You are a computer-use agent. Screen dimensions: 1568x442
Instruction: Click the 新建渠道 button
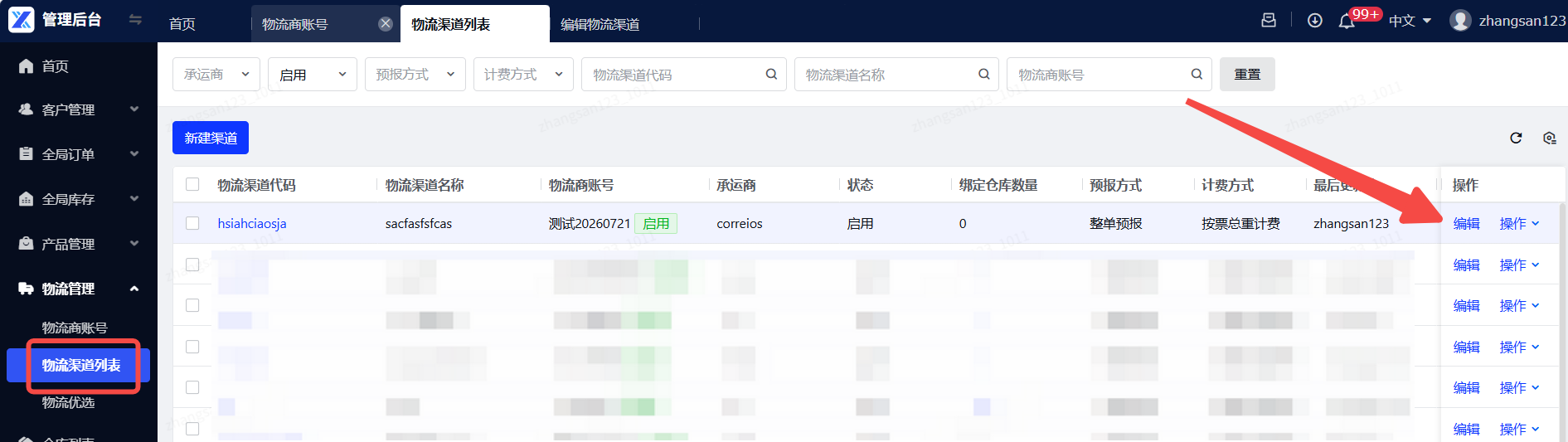(x=211, y=138)
